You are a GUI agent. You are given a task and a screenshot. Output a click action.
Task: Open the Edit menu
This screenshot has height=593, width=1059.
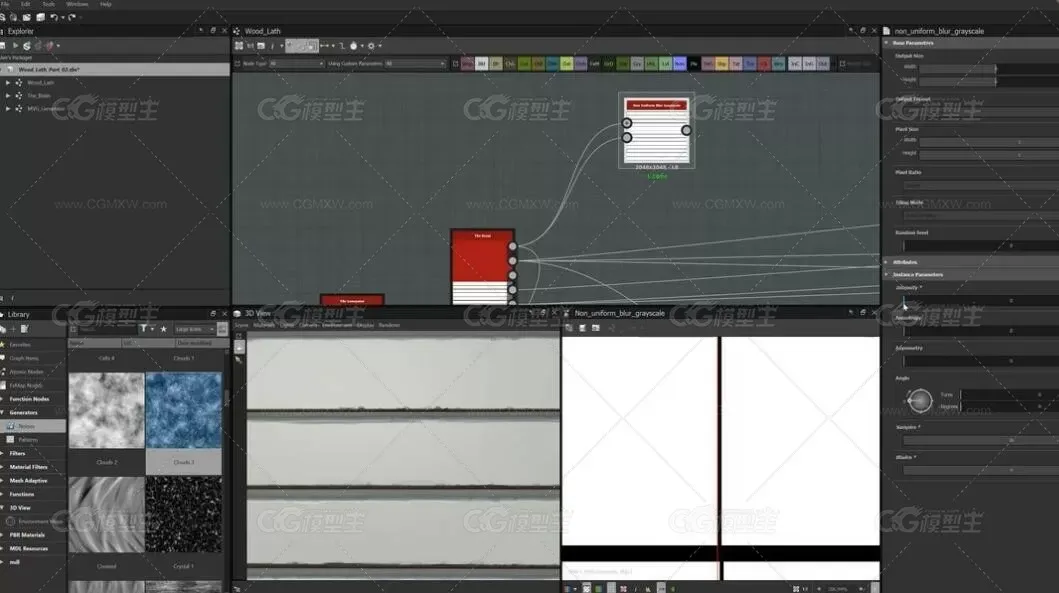tap(26, 4)
